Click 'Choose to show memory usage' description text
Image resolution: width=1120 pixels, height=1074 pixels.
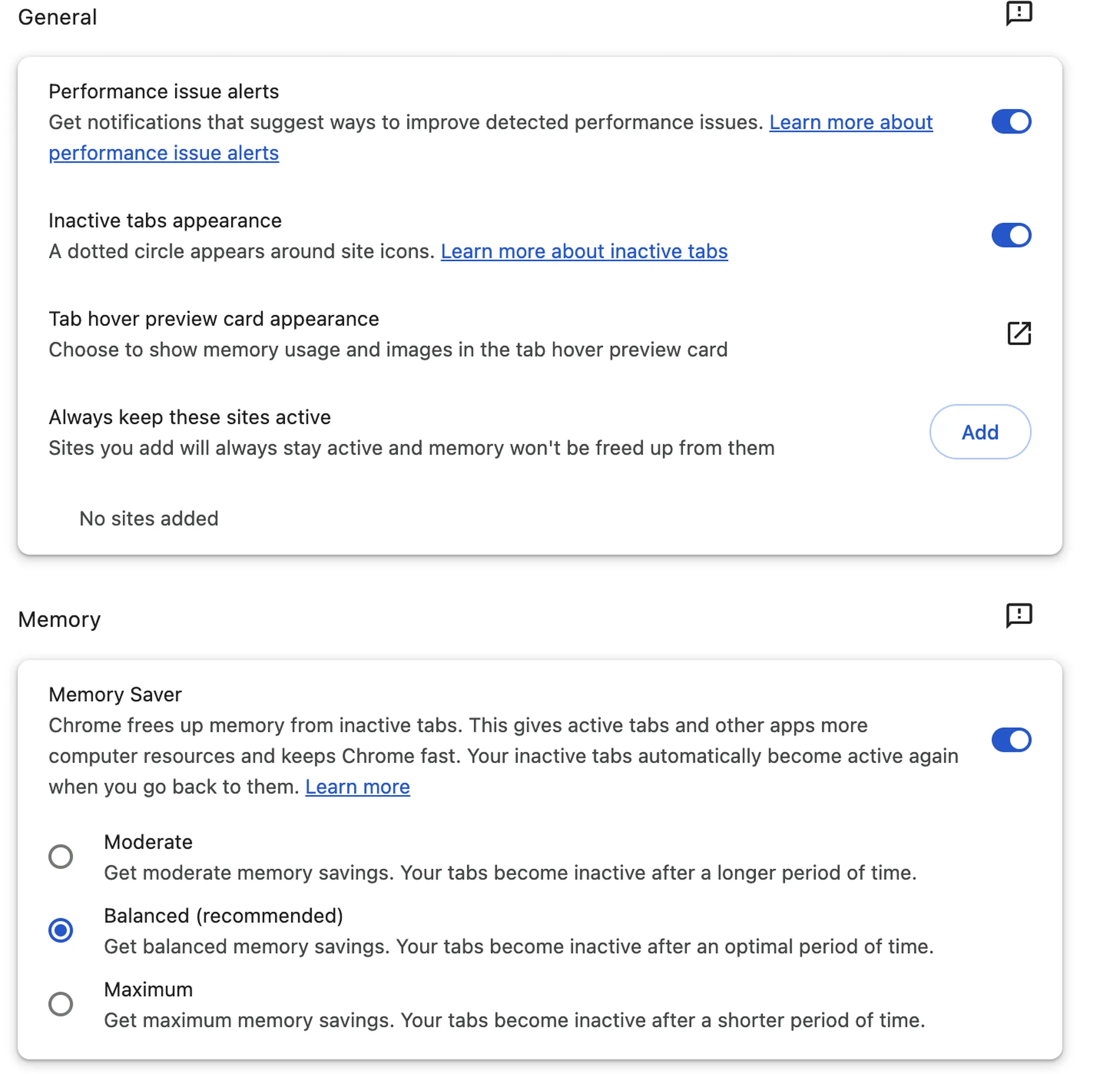(388, 350)
